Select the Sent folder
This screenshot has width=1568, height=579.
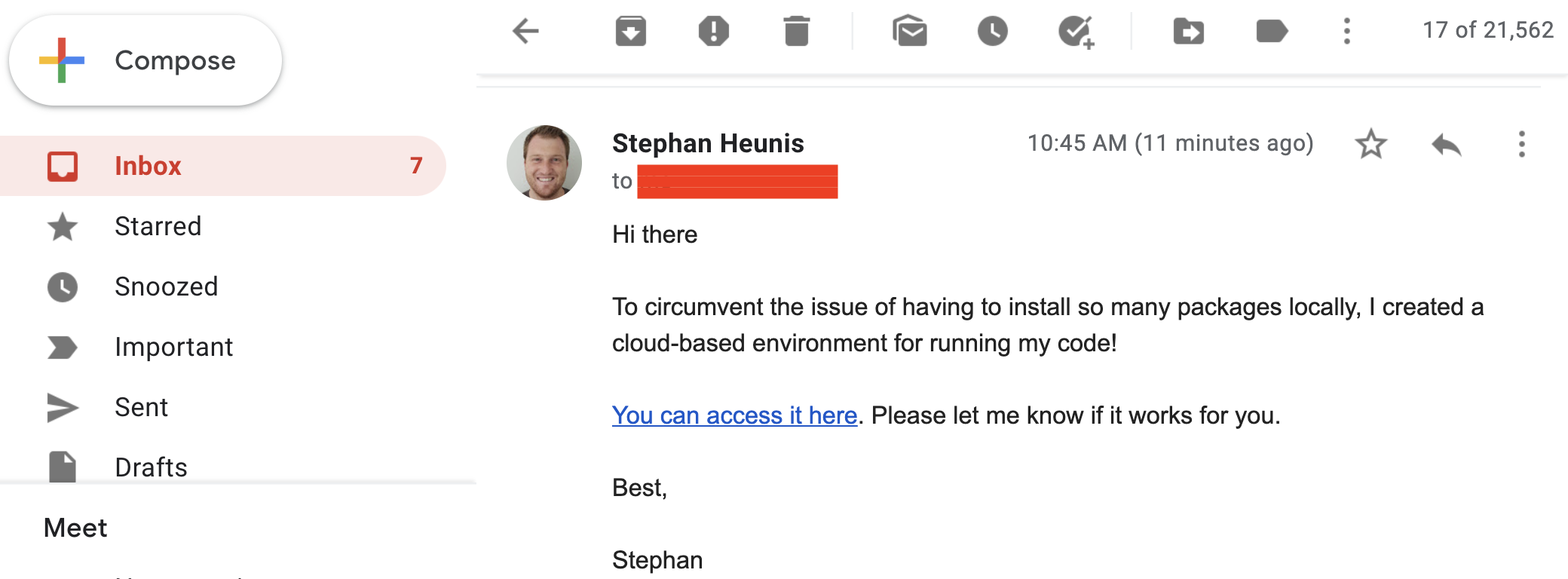(141, 407)
